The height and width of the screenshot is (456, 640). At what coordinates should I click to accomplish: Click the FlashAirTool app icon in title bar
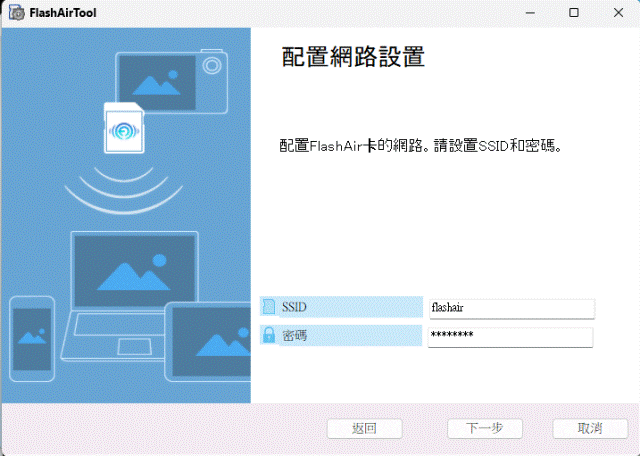click(x=17, y=13)
